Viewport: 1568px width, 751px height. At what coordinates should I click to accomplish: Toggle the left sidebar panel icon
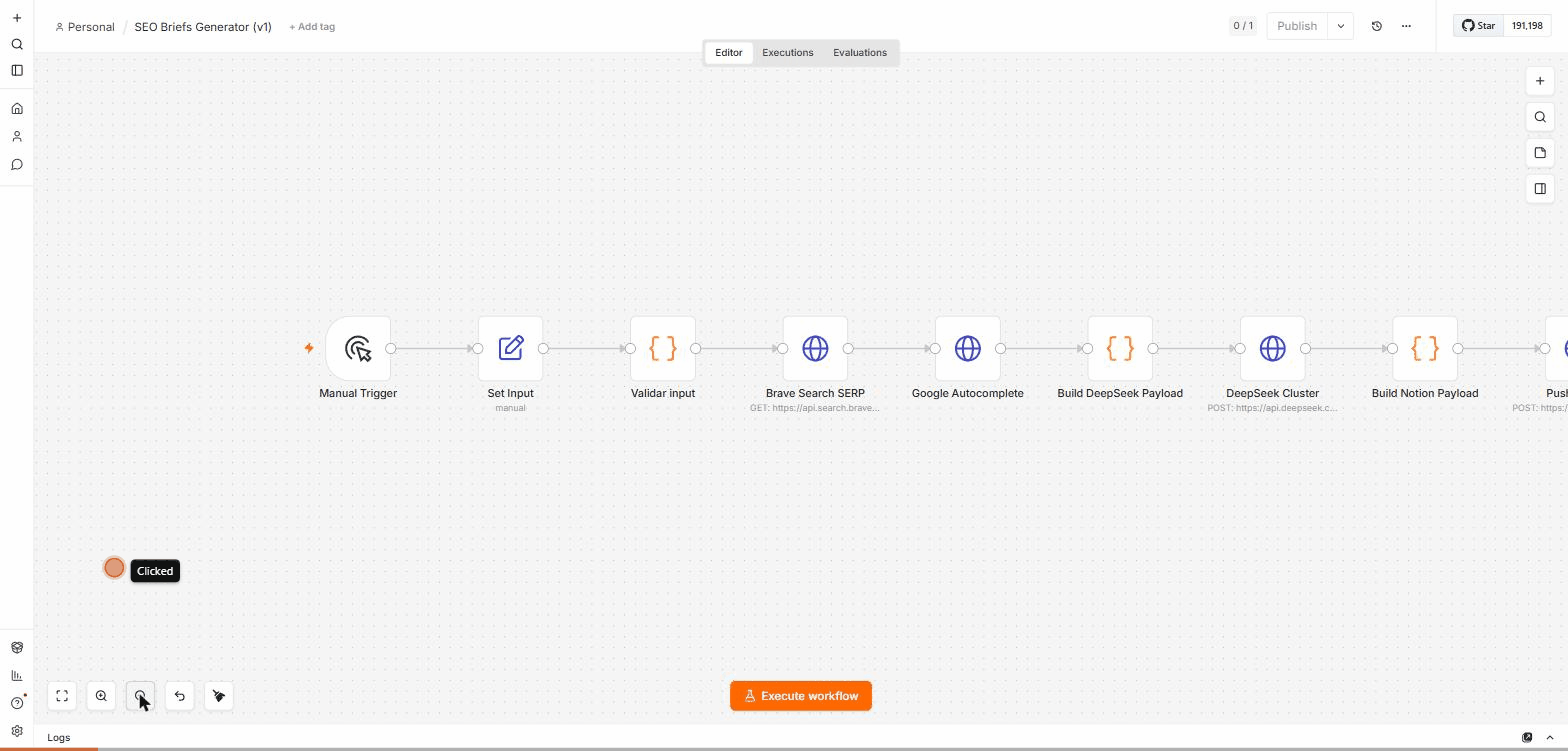[17, 70]
